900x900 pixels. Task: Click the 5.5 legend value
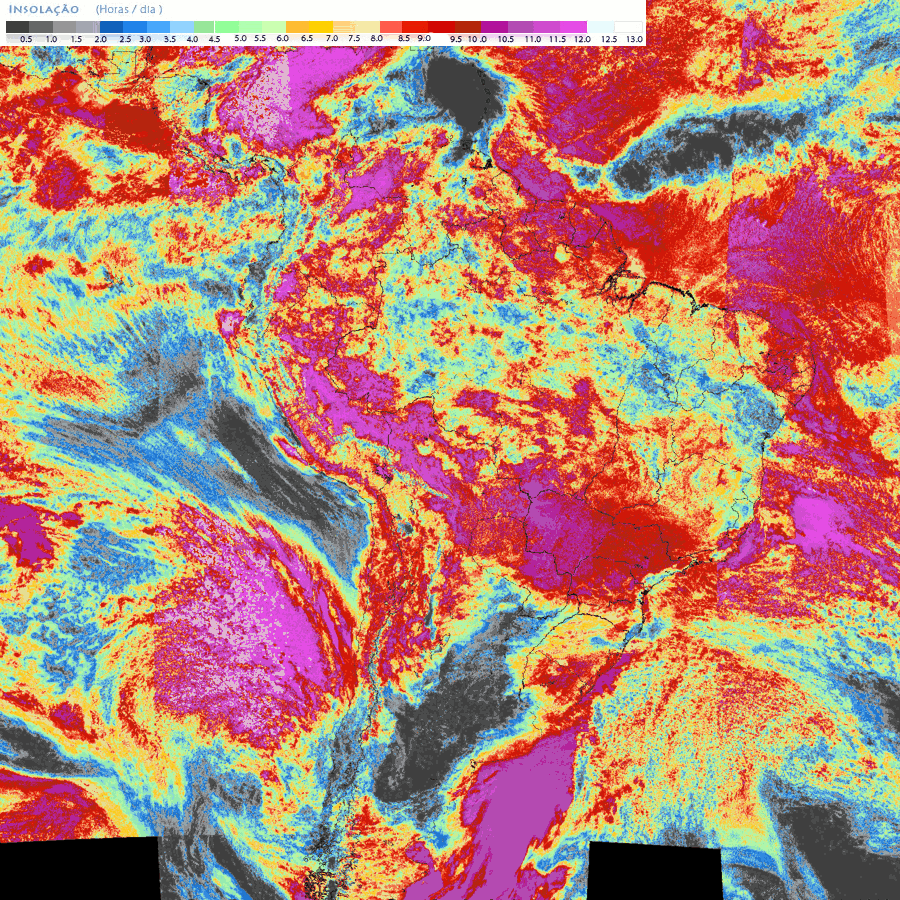tap(260, 38)
